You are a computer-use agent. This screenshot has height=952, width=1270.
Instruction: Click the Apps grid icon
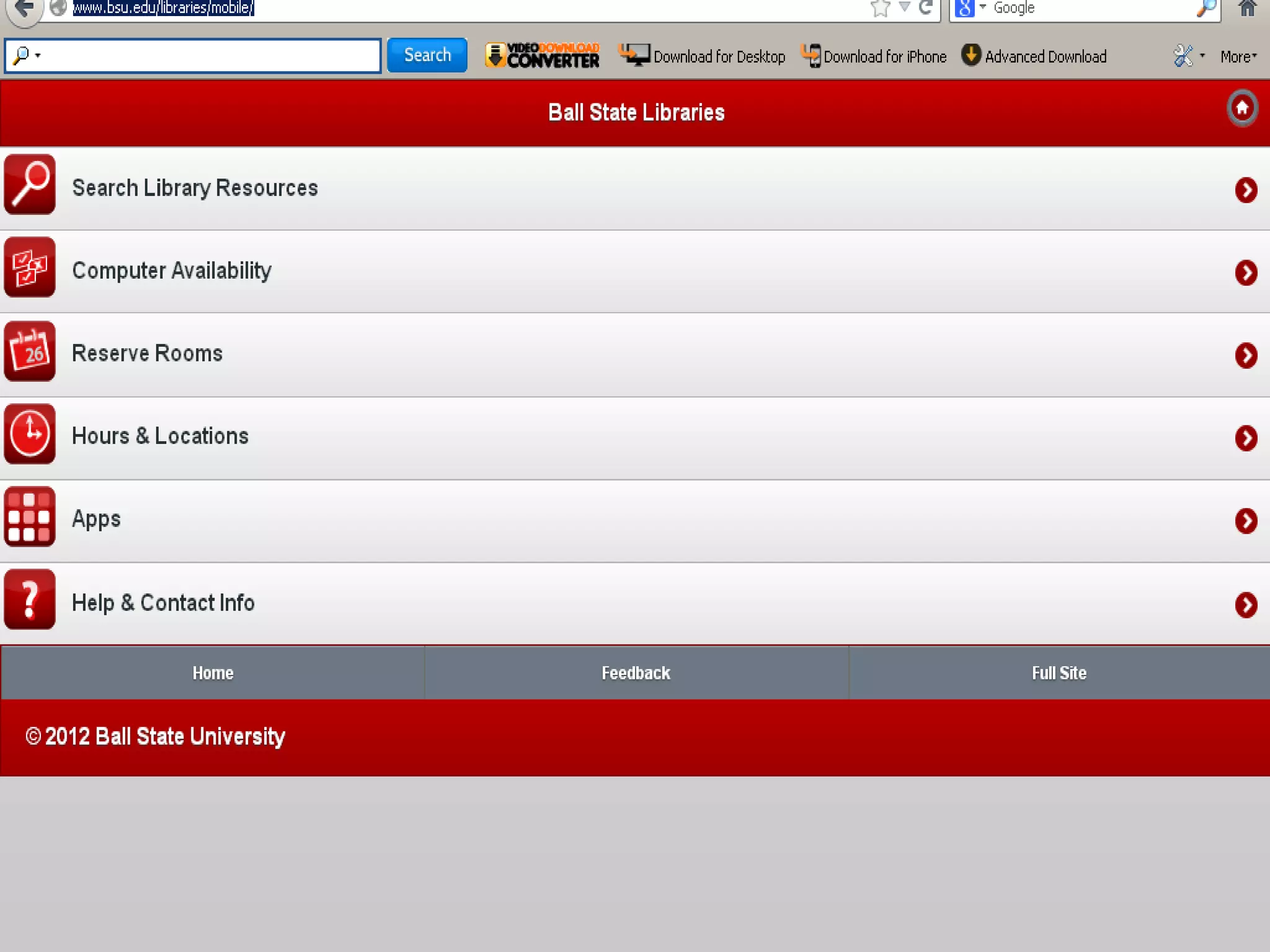coord(30,517)
